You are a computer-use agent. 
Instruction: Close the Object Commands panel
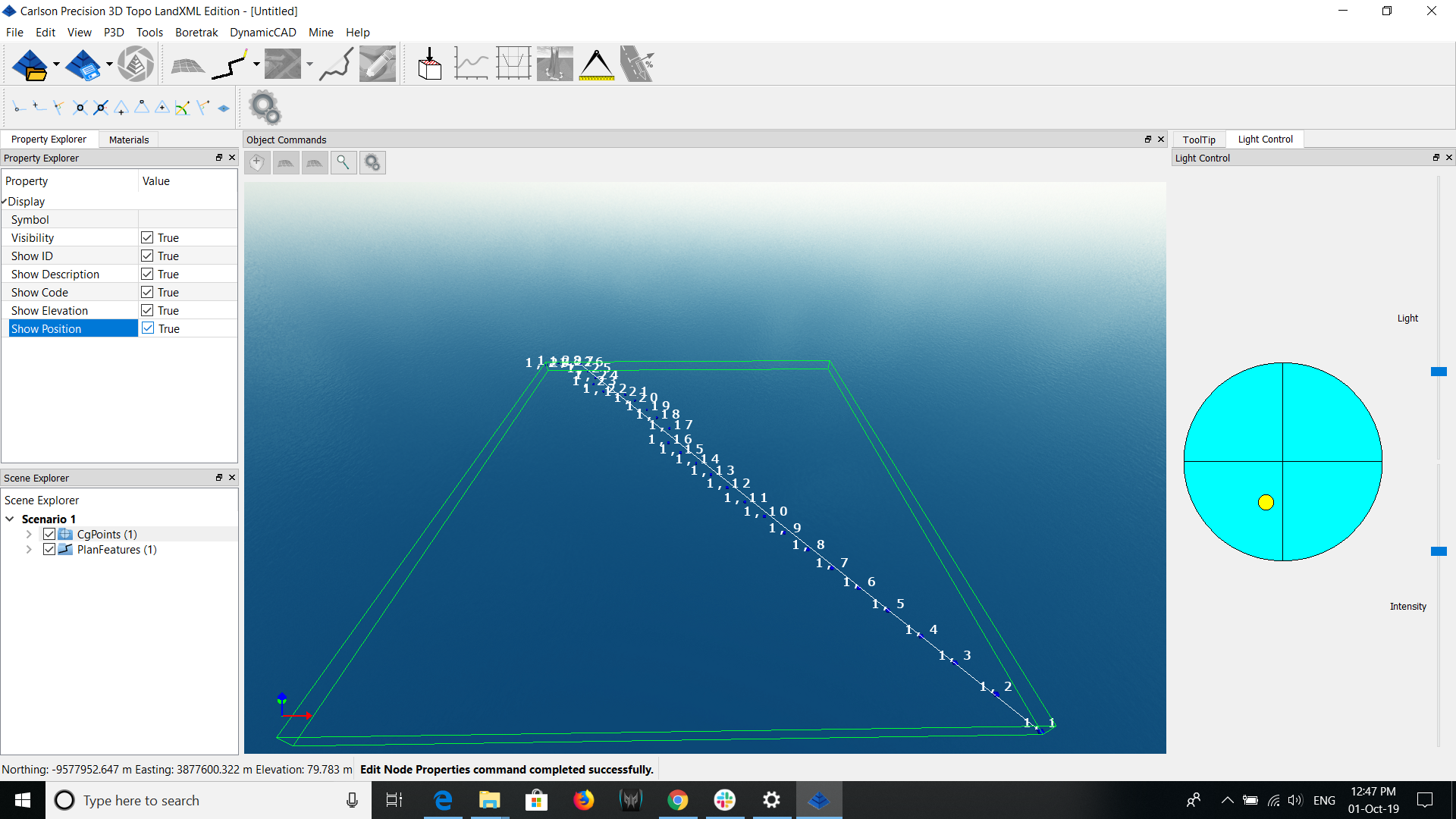1161,140
